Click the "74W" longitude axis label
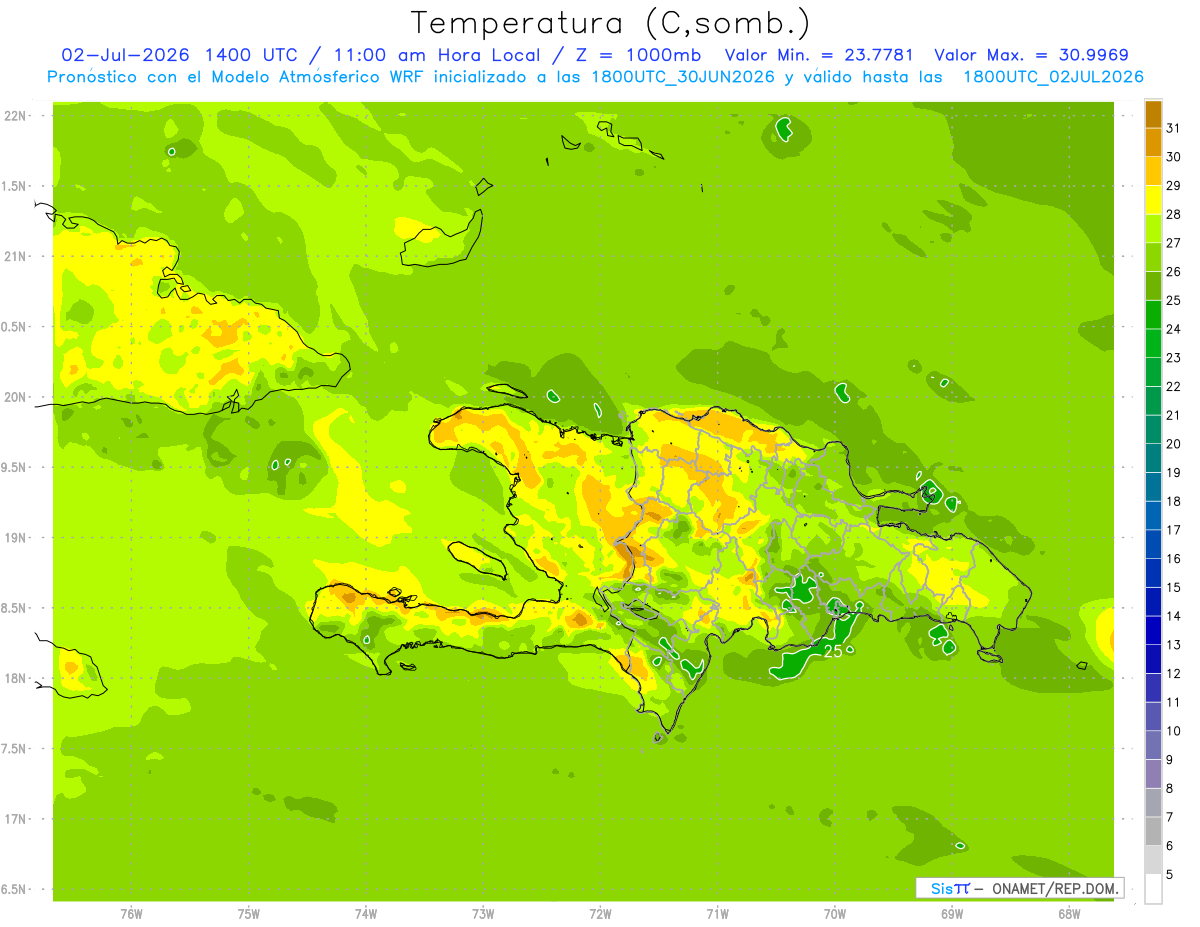Viewport: 1200px width, 927px height. (x=366, y=913)
